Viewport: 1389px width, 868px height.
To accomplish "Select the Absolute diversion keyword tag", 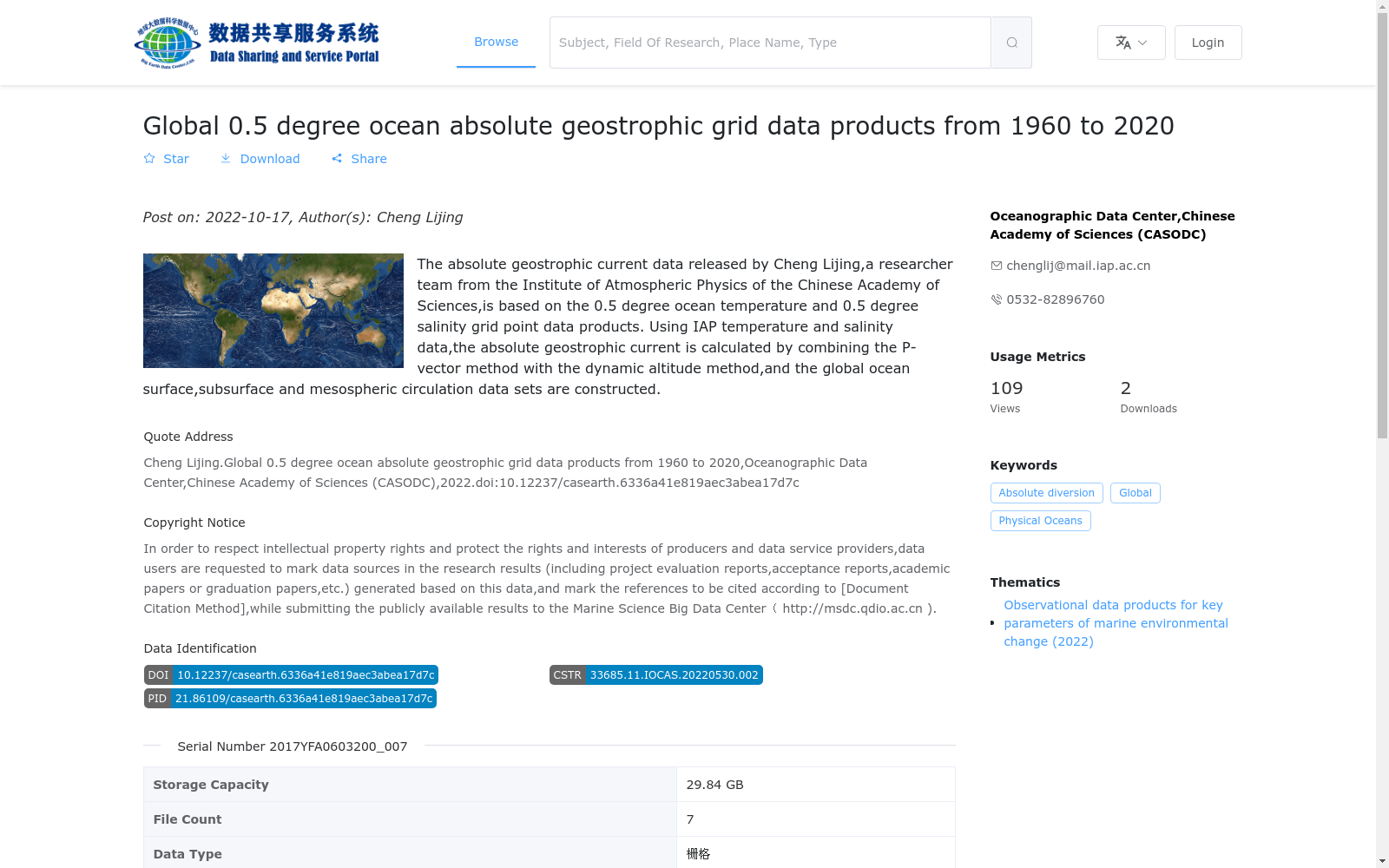I will (x=1046, y=493).
